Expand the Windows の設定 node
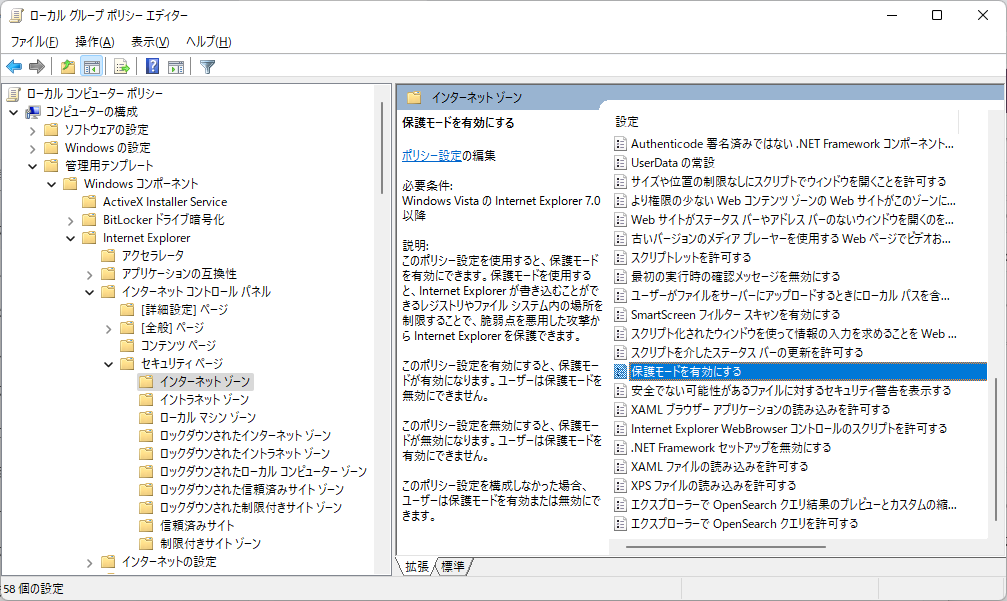Image resolution: width=1007 pixels, height=601 pixels. pos(33,148)
